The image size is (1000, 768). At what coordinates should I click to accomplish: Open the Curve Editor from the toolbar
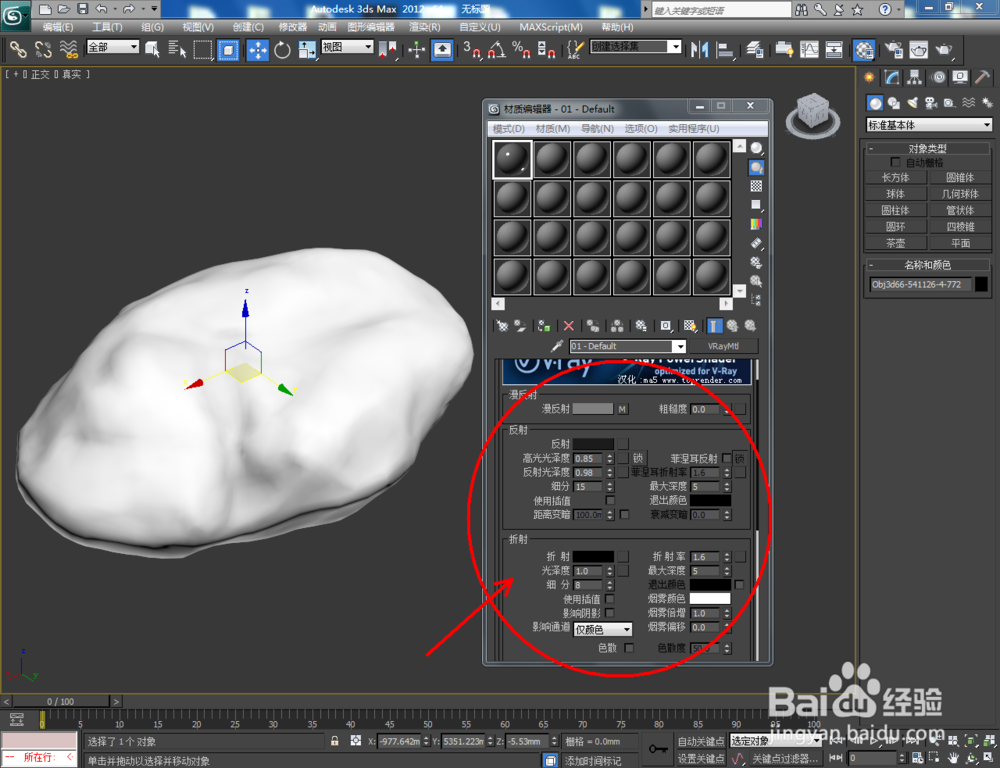point(809,49)
